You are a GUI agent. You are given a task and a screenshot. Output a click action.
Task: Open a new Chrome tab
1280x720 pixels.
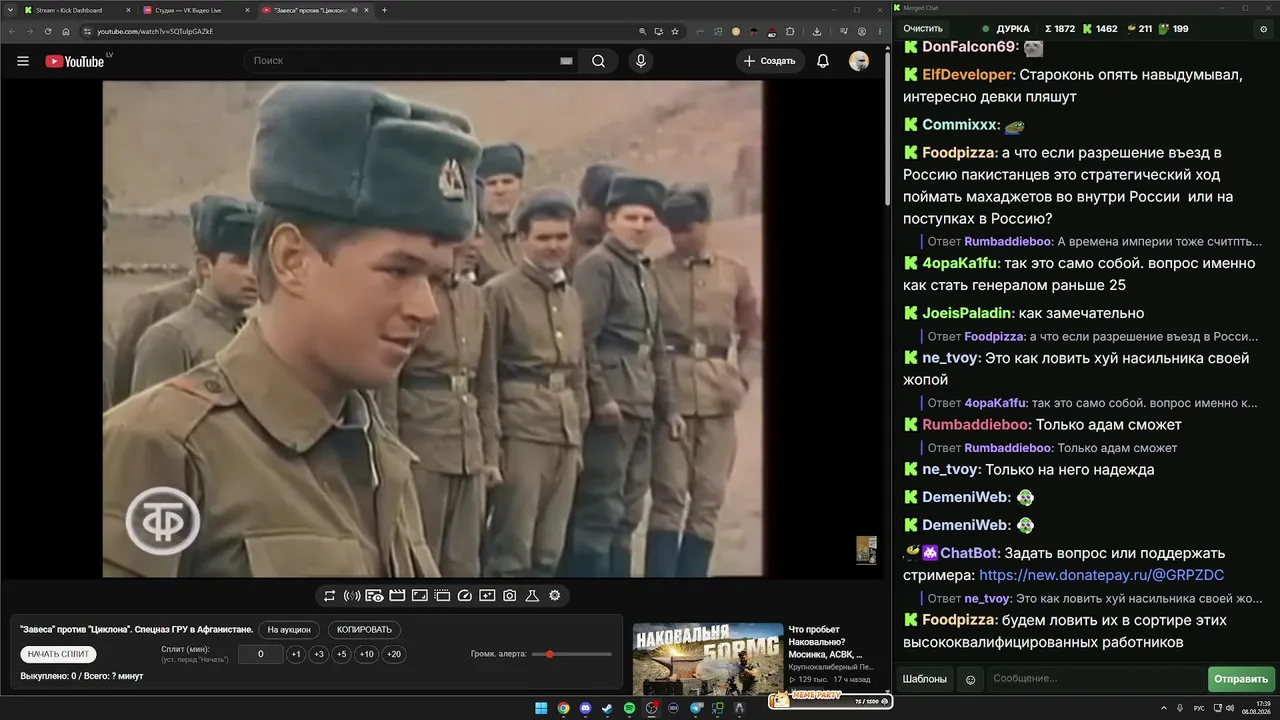click(x=385, y=10)
